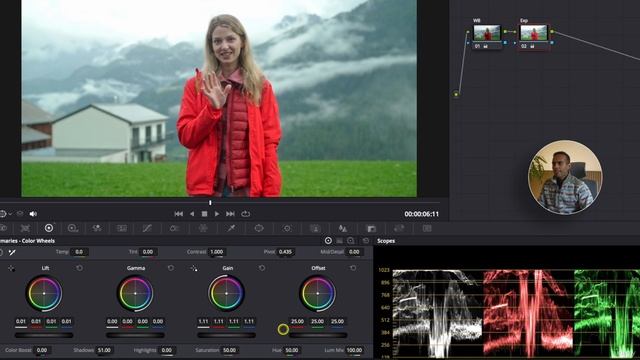The width and height of the screenshot is (640, 360).
Task: Adjust the Gain color wheel
Action: 227,293
